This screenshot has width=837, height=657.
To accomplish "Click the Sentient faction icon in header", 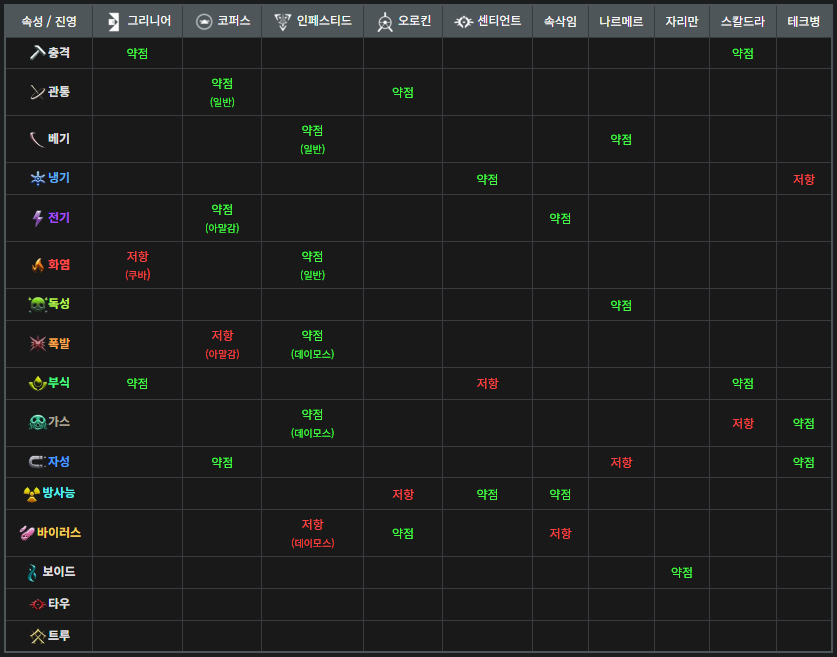I will (463, 21).
